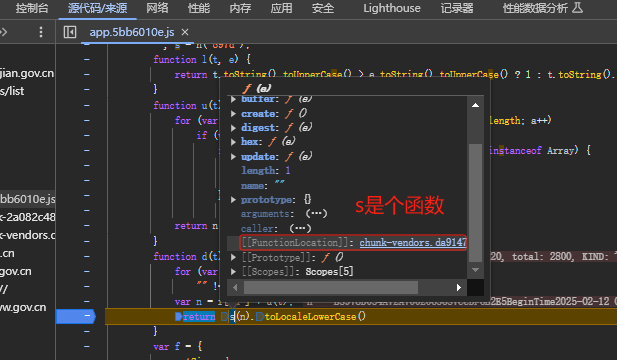Open the 性能 (Performance) tab
617x360 pixels.
pyautogui.click(x=199, y=8)
